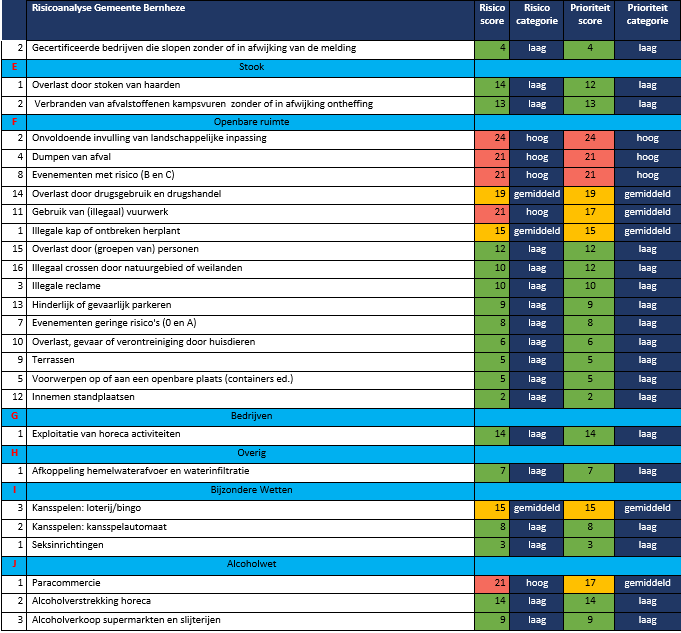
Task: Click green risico score 14 for stoken van haarden
Action: [489, 86]
